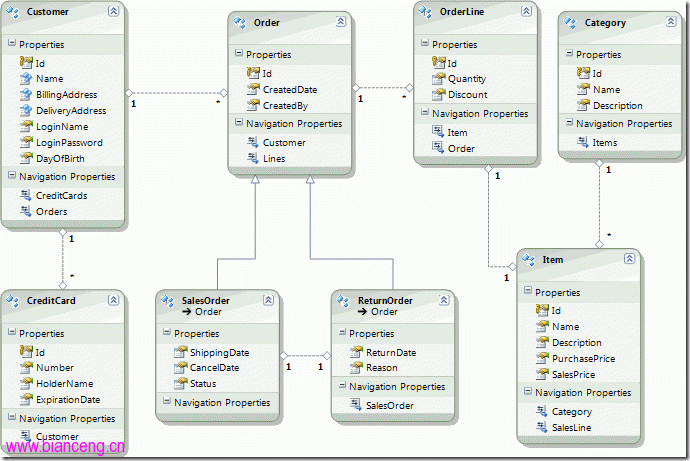The image size is (690, 461).
Task: Click the Order entity header icon
Action: click(x=239, y=23)
